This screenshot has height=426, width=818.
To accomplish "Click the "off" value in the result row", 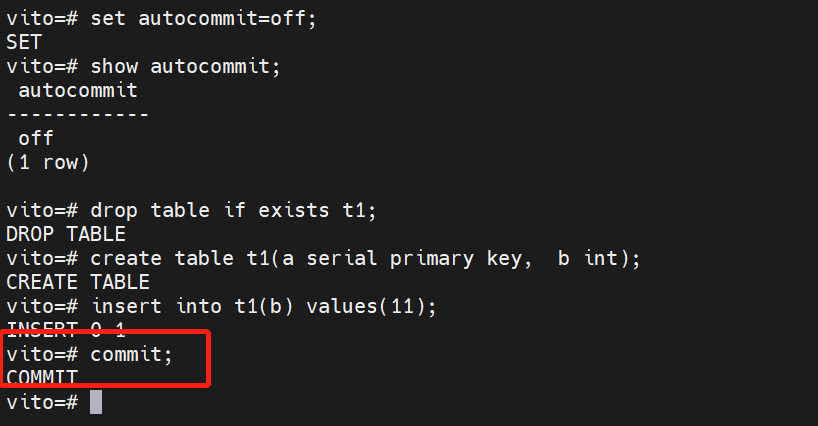I will [36, 139].
